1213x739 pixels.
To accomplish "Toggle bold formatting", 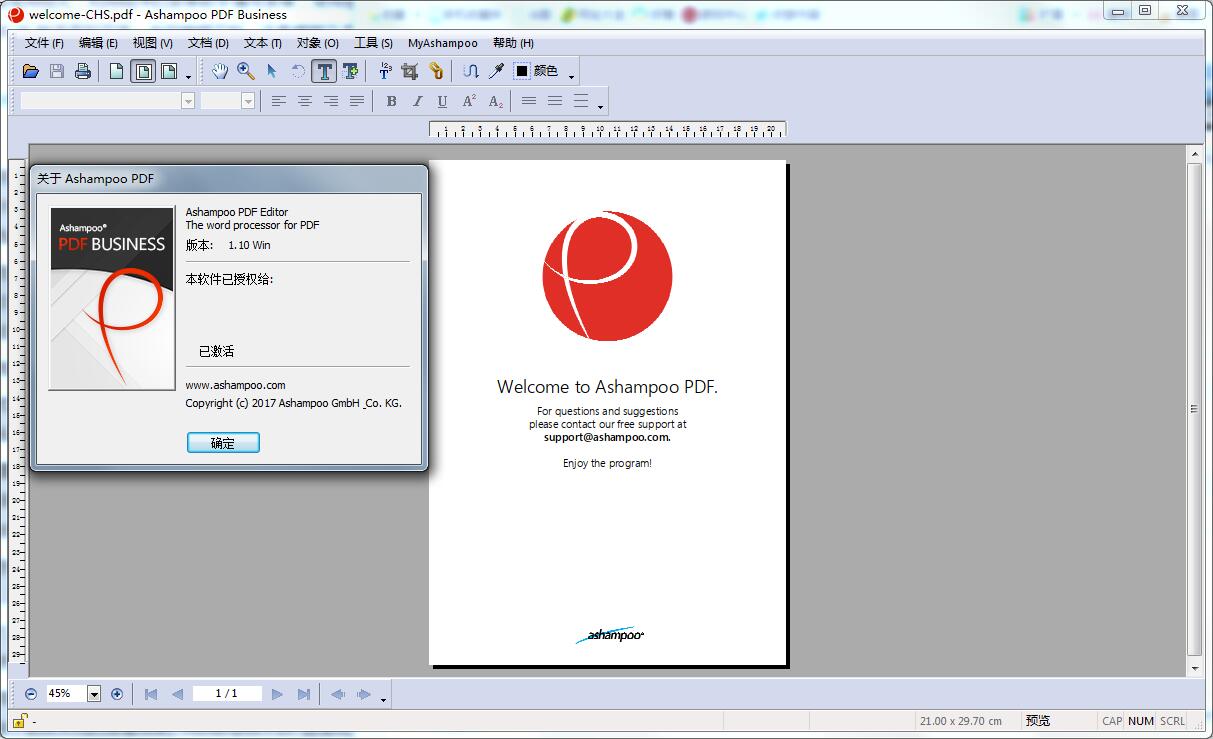I will click(391, 101).
